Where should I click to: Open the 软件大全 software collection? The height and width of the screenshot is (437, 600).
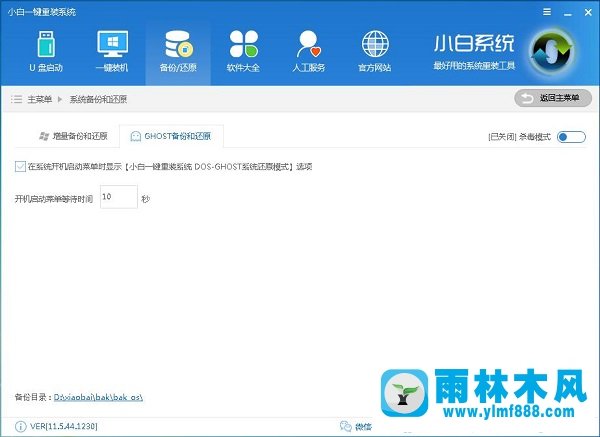tap(243, 52)
